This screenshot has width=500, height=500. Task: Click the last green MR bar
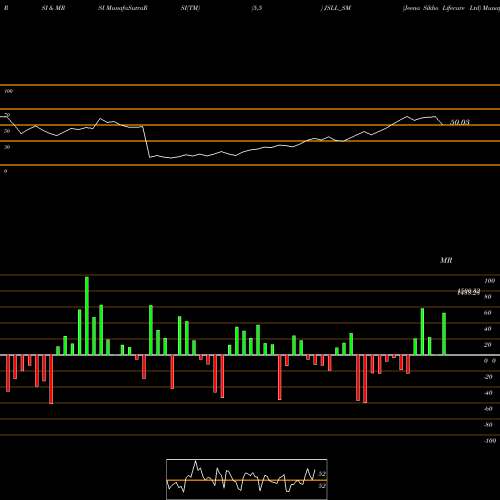(x=444, y=334)
